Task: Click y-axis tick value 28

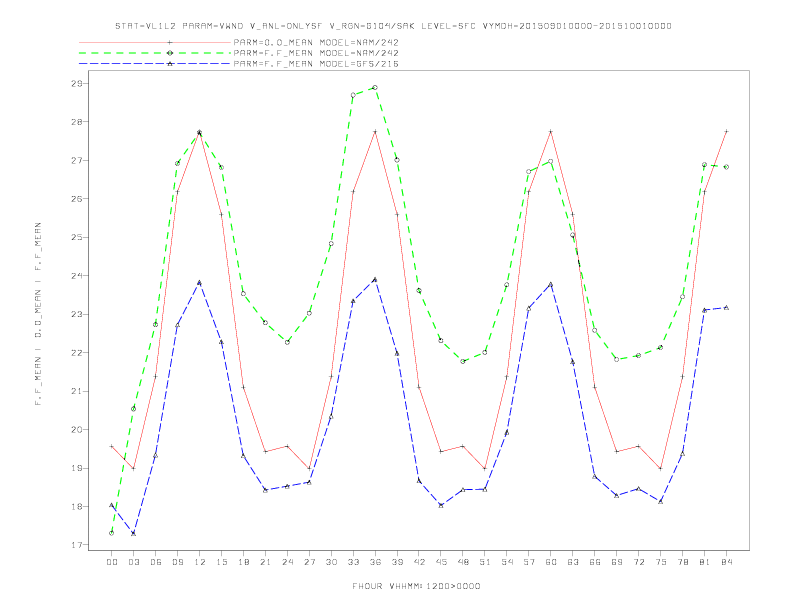Action: tap(77, 122)
